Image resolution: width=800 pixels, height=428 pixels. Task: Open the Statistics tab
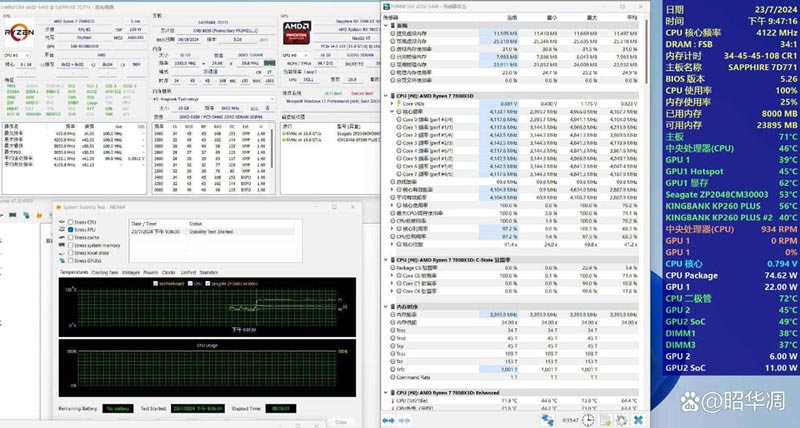(x=208, y=272)
